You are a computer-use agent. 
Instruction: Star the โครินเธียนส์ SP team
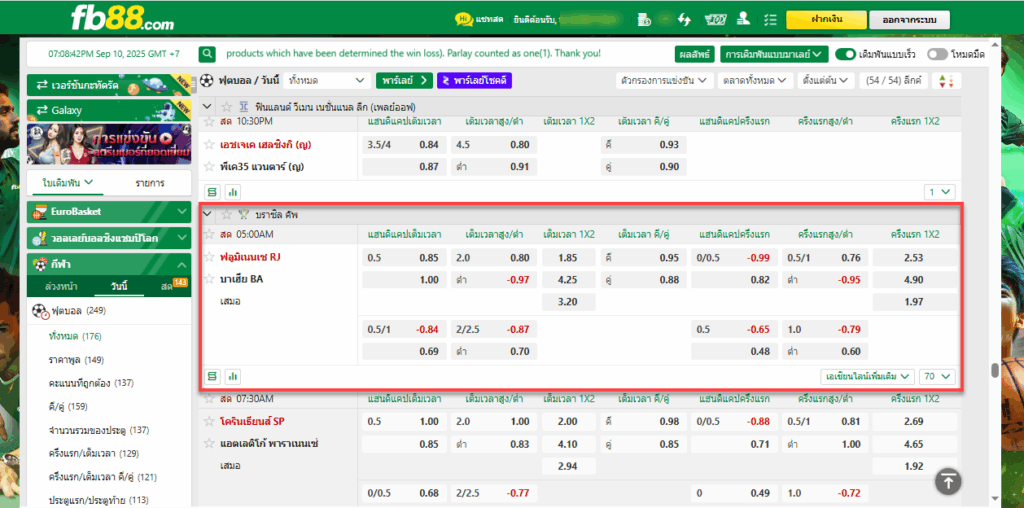(x=209, y=421)
